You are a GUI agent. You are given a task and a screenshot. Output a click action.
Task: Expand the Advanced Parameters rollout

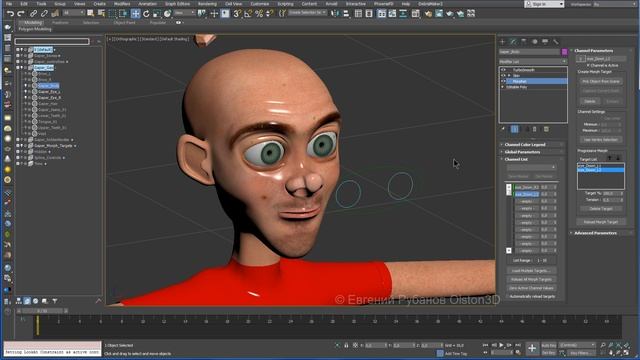602,233
